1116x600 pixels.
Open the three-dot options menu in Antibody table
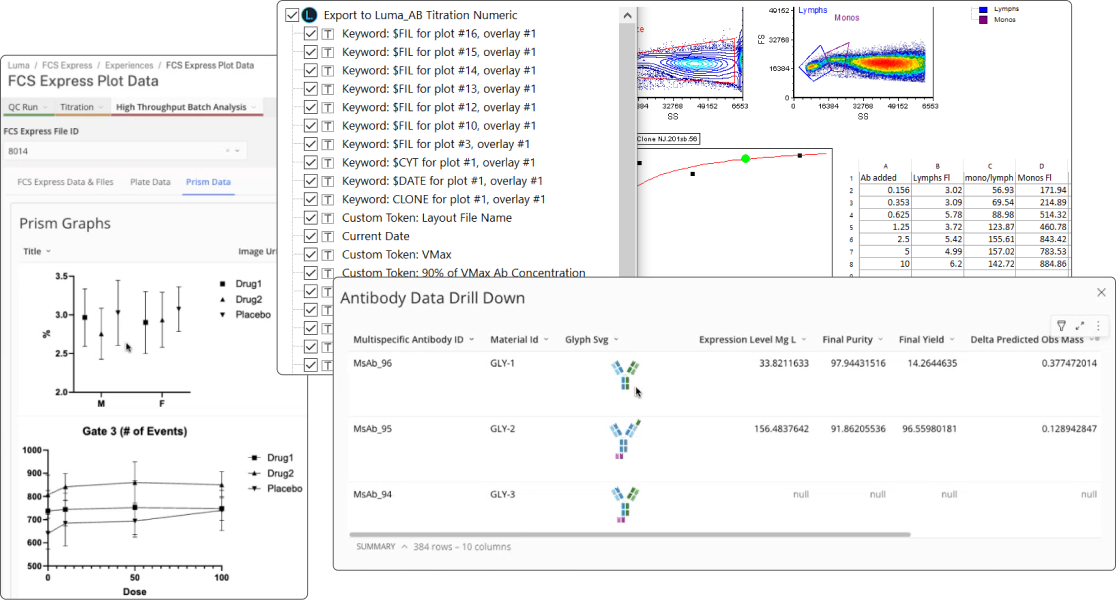1098,326
